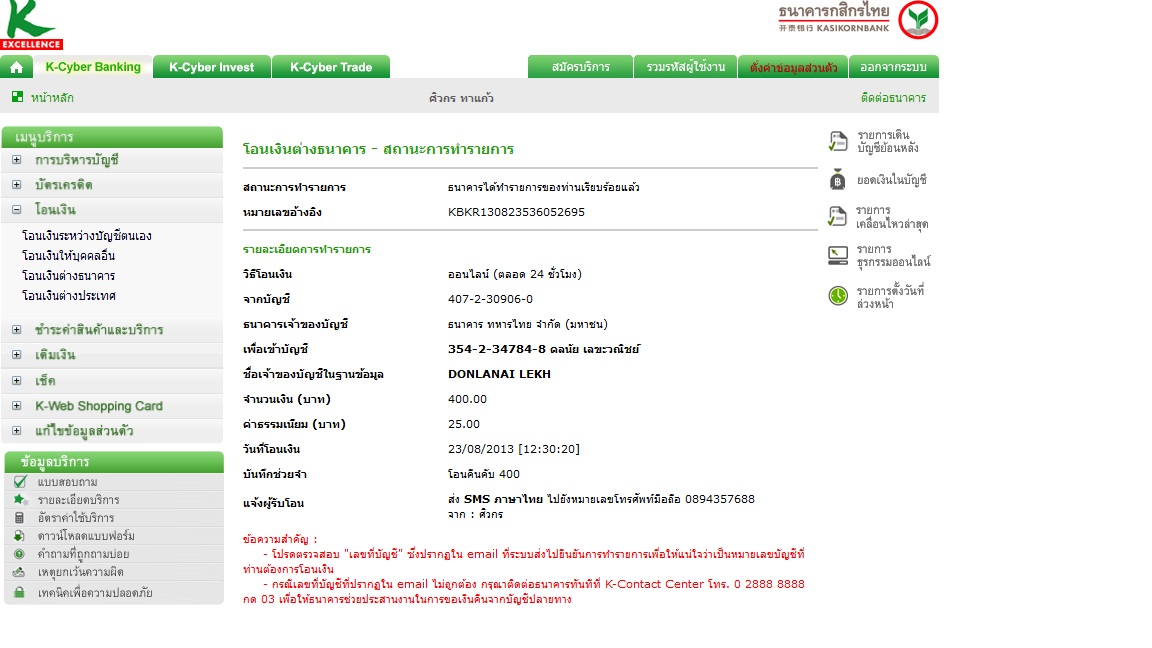Click the ข้อความสำคัญ red notice heading
Image resolution: width=1152 pixels, height=648 pixels.
(280, 539)
